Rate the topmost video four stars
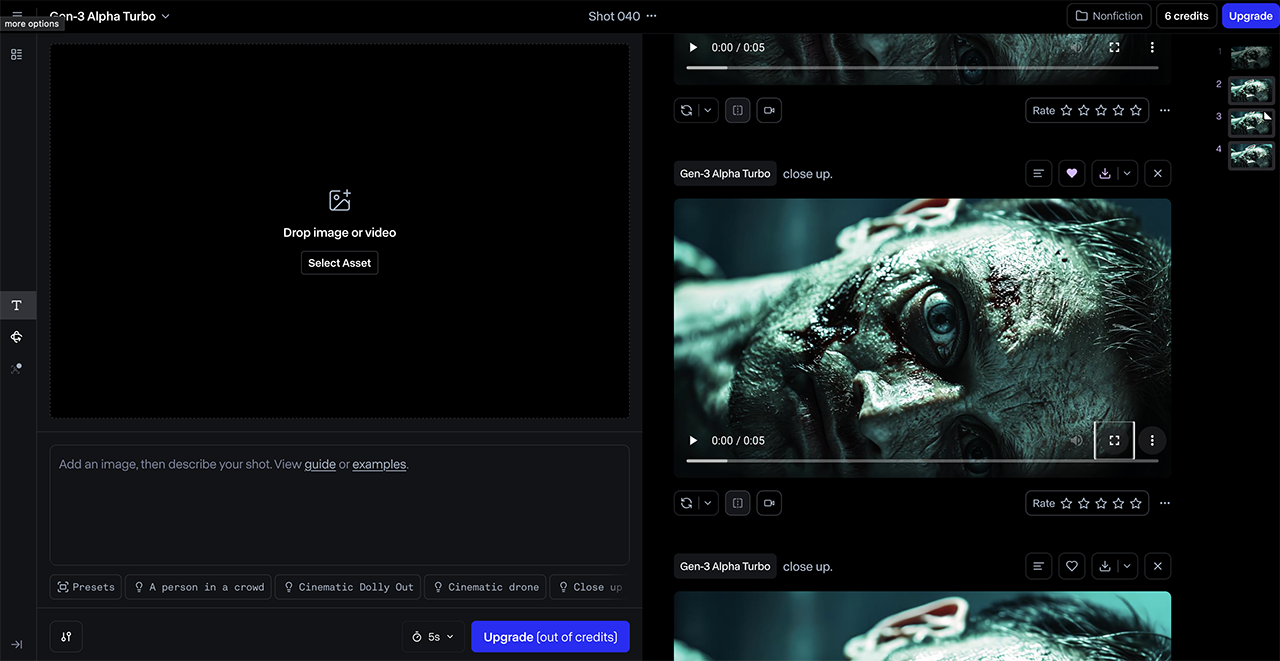1280x661 pixels. pos(1118,111)
